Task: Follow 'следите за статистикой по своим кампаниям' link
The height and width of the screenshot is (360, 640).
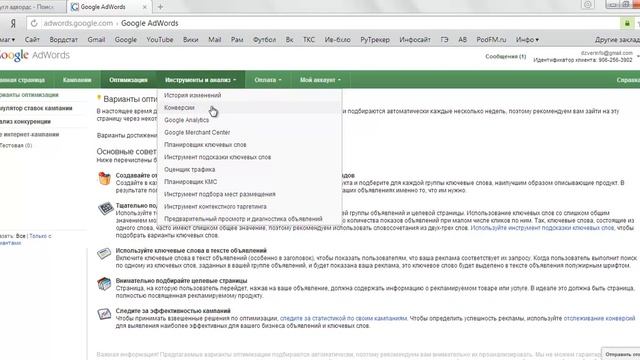Action: [x=343, y=318]
